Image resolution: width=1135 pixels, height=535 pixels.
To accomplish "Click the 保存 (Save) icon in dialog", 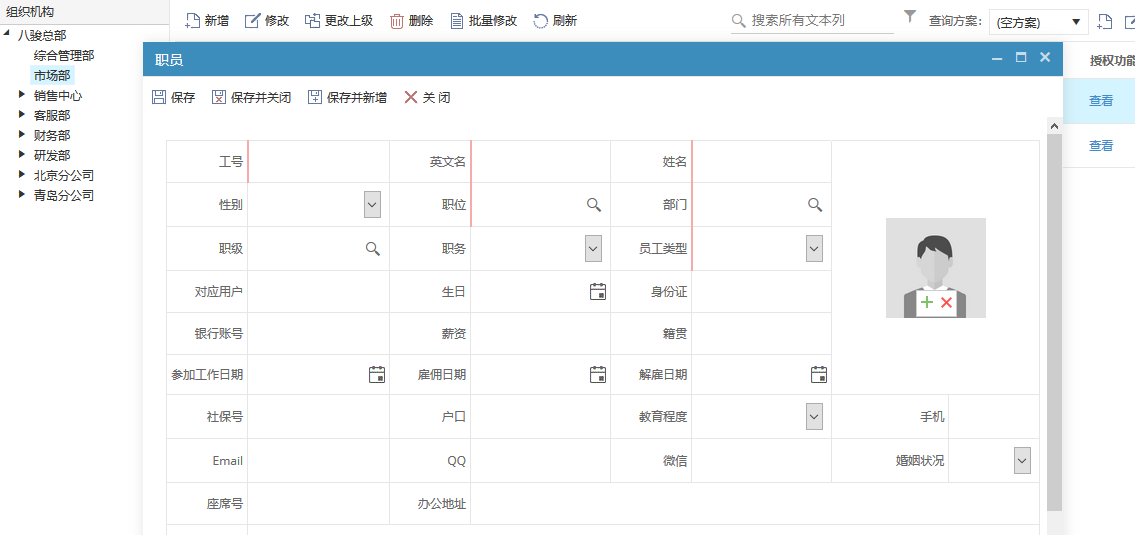I will click(159, 98).
